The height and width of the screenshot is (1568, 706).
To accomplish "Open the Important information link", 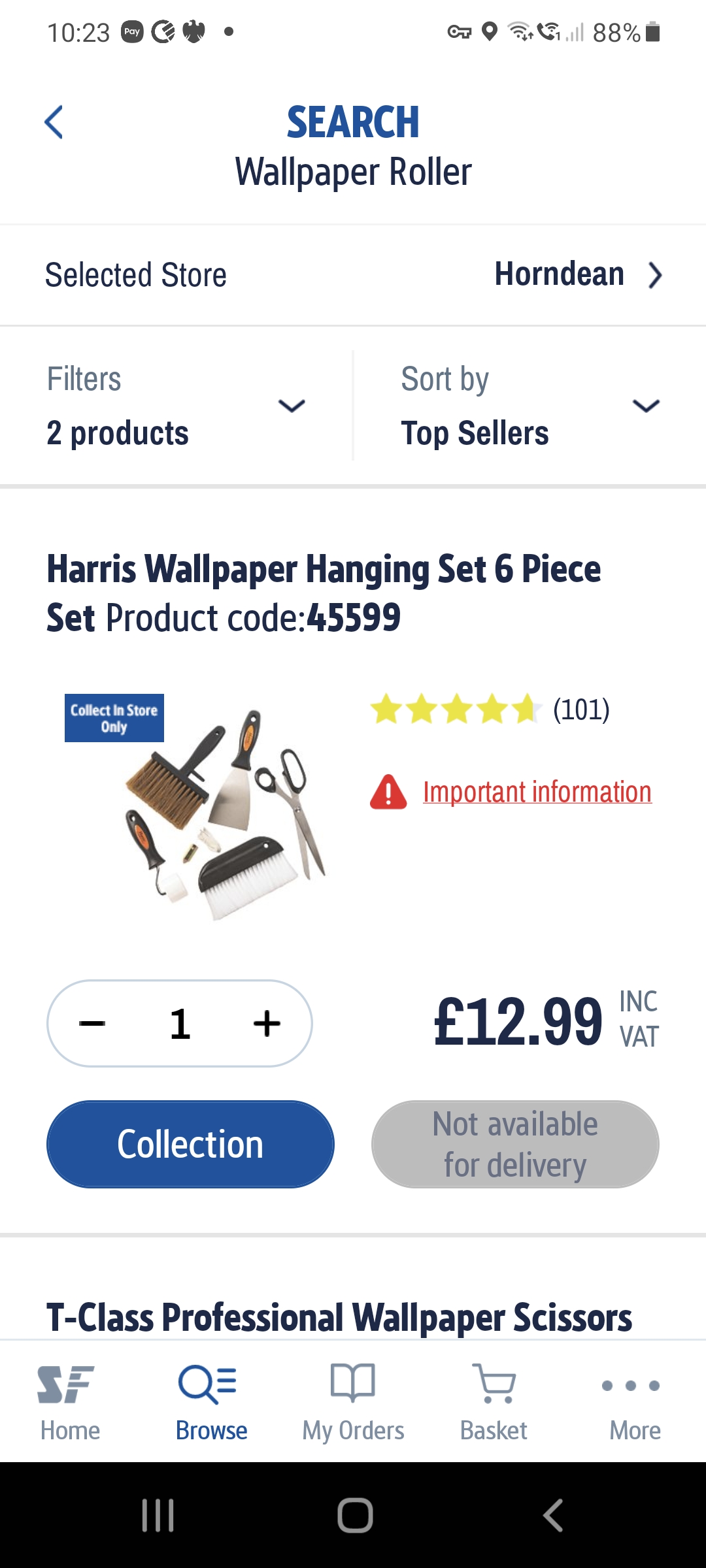I will click(537, 792).
